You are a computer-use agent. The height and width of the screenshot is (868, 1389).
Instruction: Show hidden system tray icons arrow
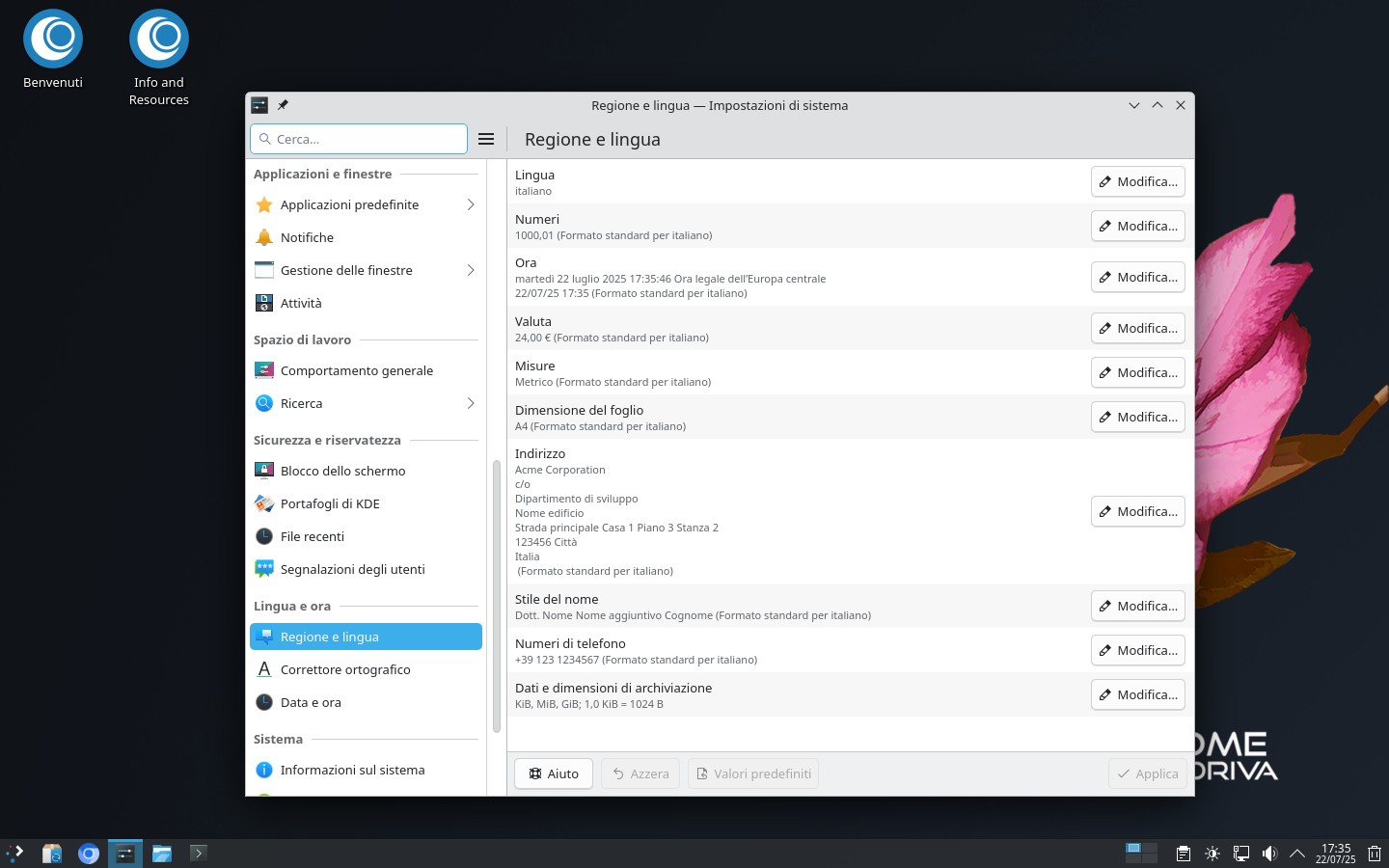click(1297, 854)
